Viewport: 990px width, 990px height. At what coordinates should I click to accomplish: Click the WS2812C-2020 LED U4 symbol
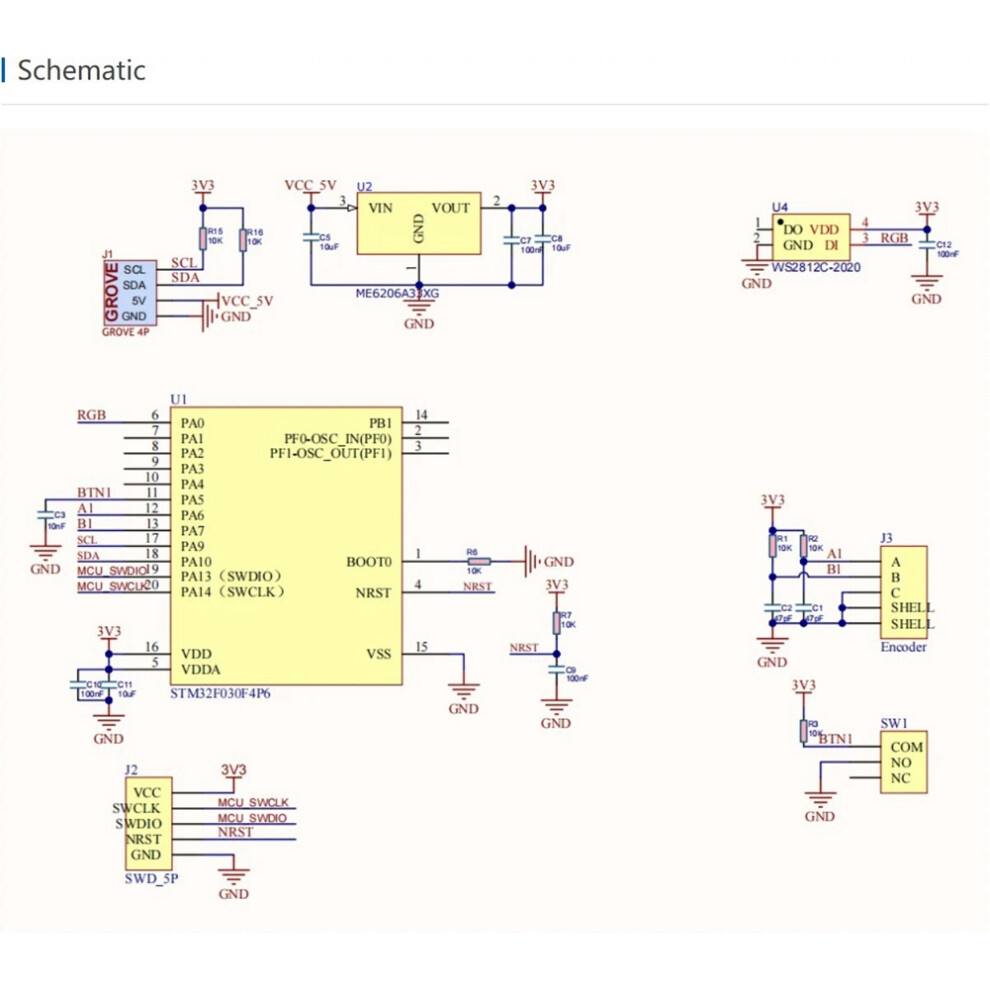(x=811, y=237)
